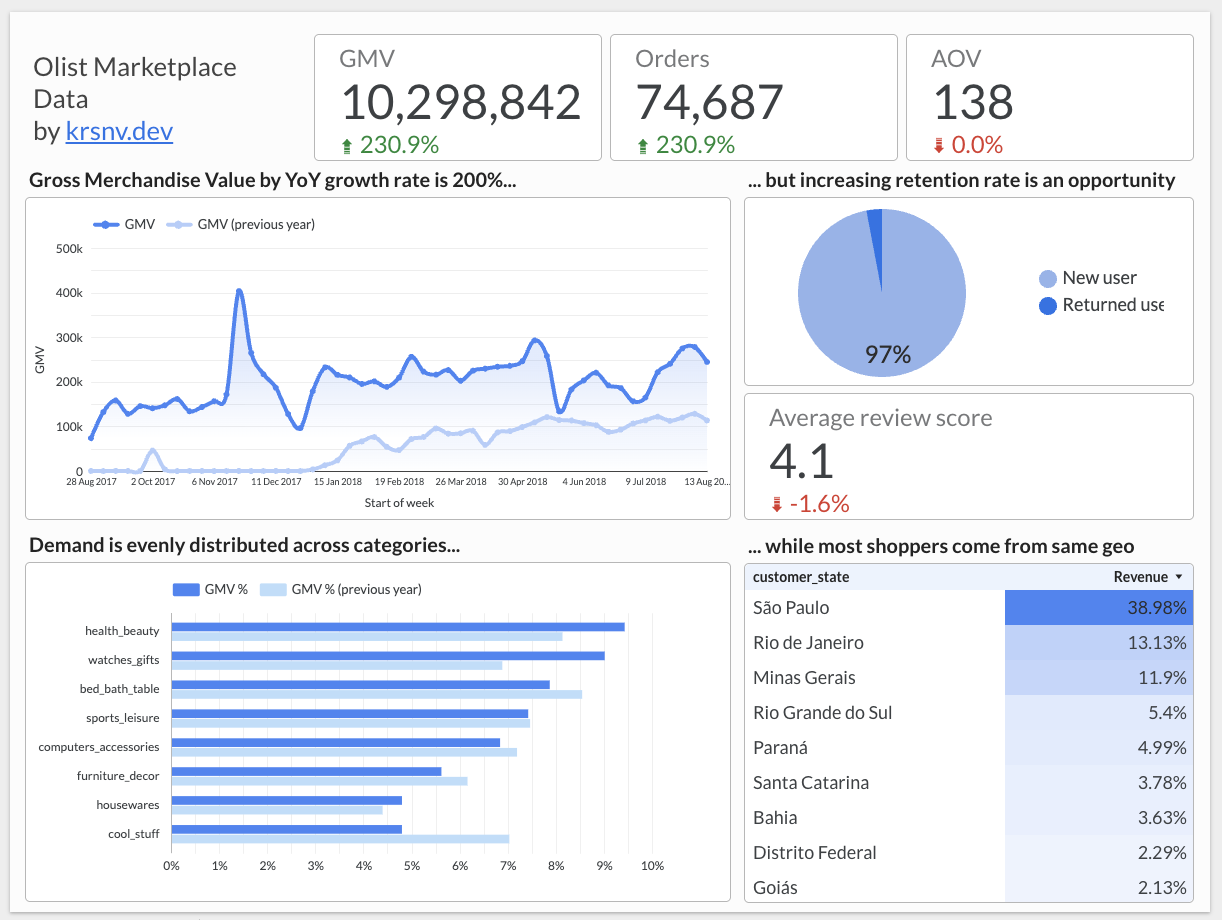This screenshot has height=920, width=1222.
Task: Click the New user legend dot
Action: pyautogui.click(x=1049, y=278)
